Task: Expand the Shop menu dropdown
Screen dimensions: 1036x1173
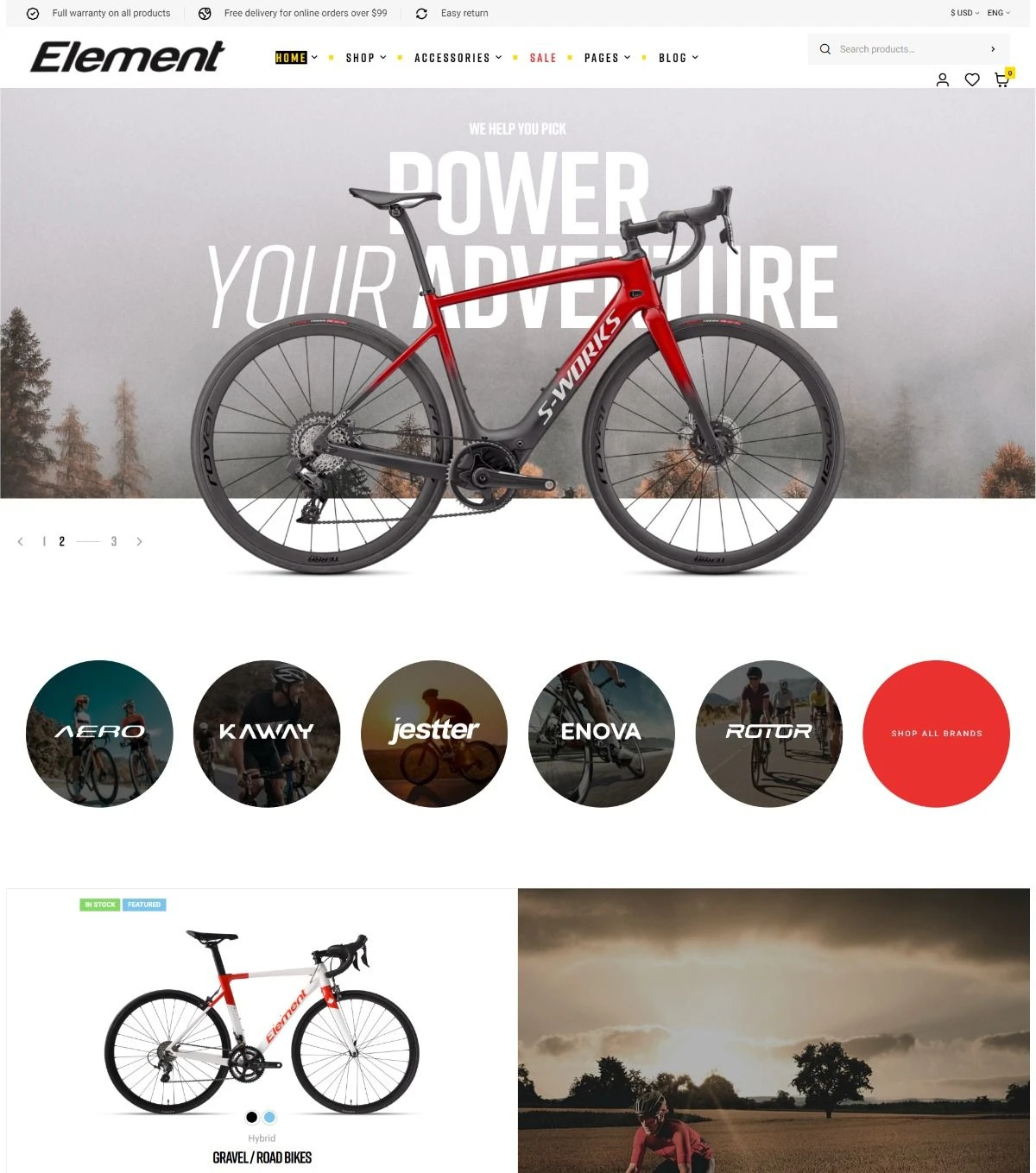Action: point(366,58)
